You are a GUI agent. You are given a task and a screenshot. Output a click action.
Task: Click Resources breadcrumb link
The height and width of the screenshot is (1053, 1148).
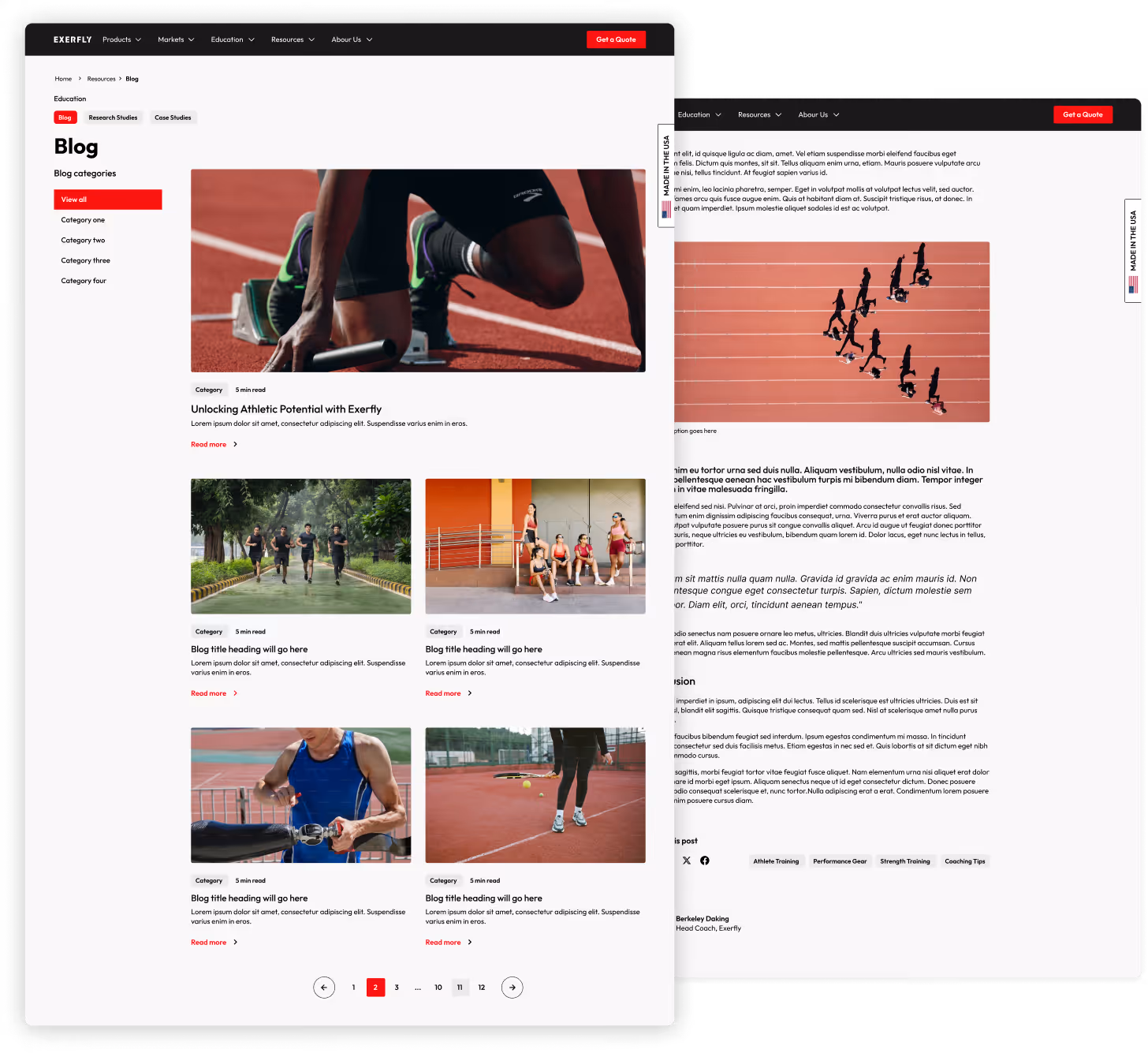[101, 79]
